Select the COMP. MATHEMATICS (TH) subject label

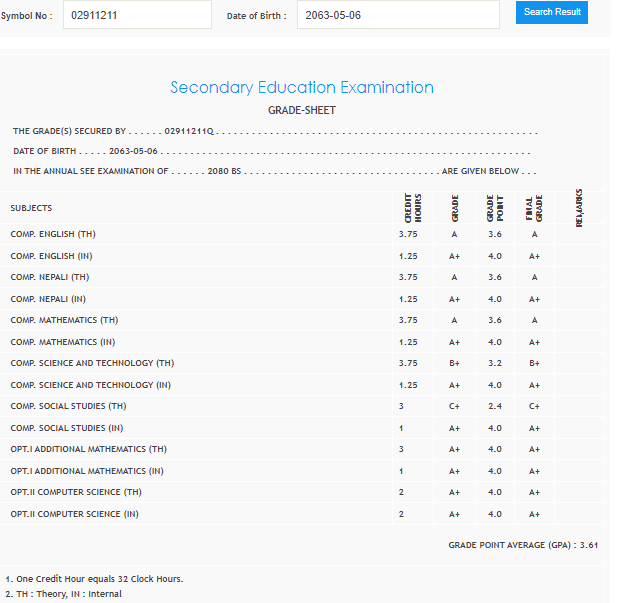(x=64, y=320)
